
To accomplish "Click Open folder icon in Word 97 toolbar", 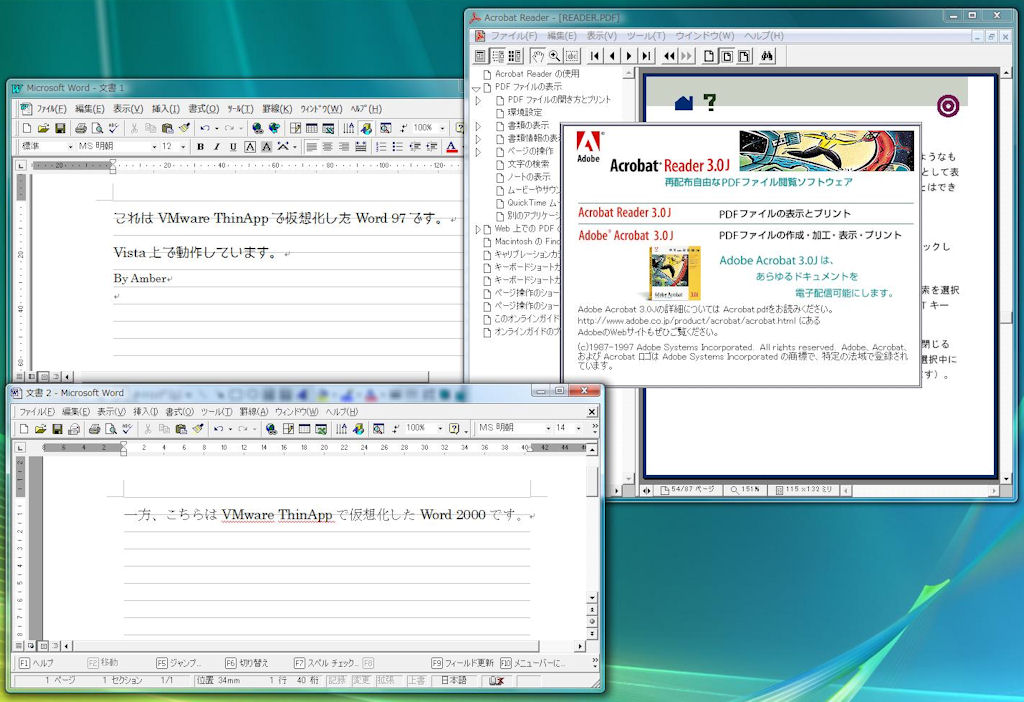I will tap(43, 128).
